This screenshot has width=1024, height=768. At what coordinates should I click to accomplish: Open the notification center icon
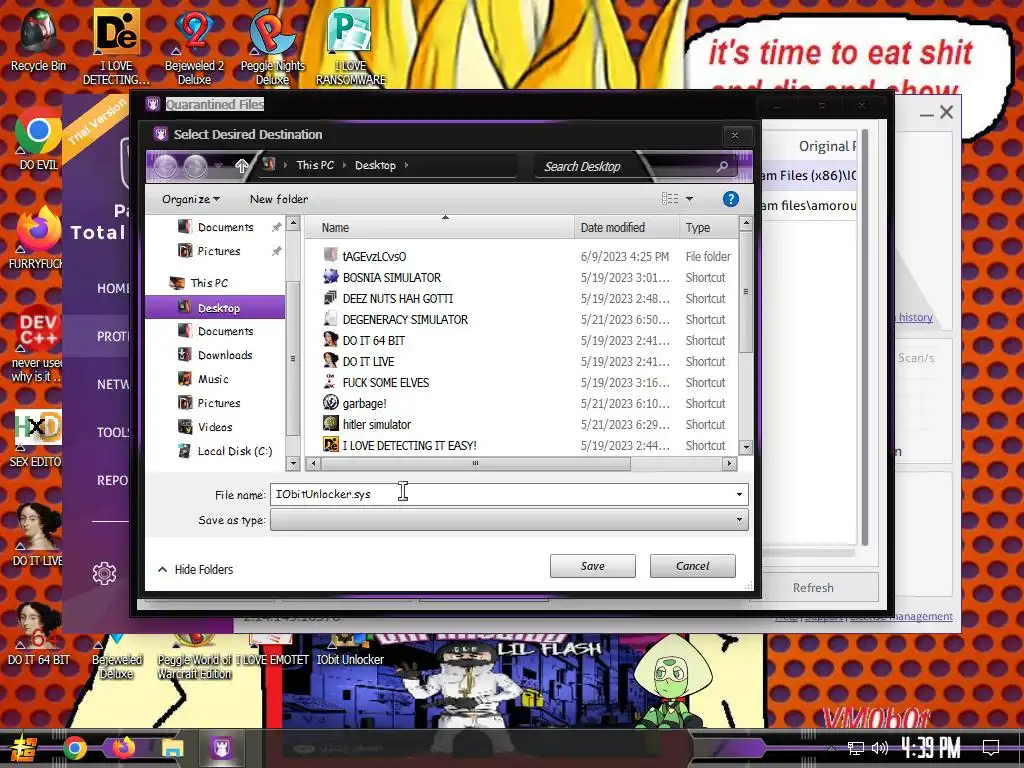[991, 748]
